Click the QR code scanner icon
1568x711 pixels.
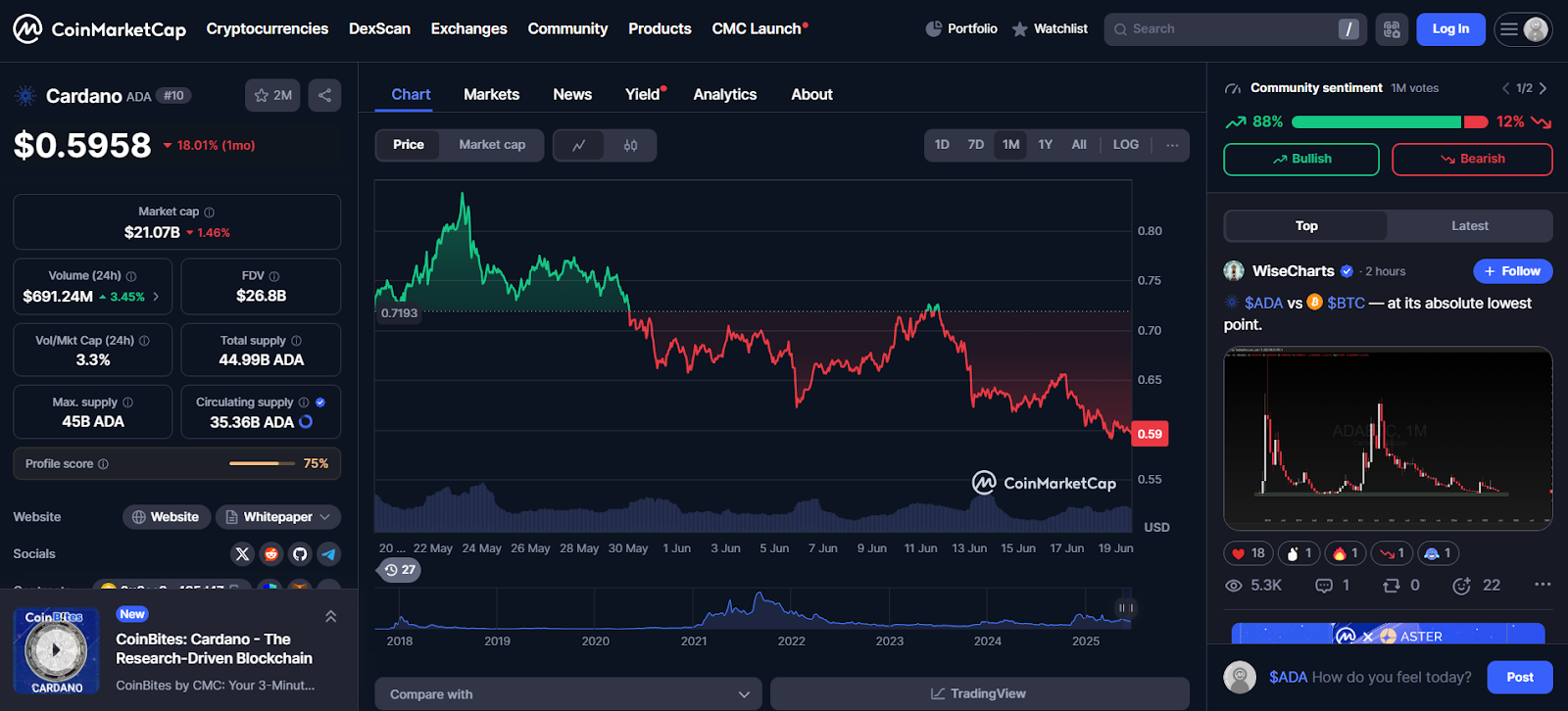1392,29
